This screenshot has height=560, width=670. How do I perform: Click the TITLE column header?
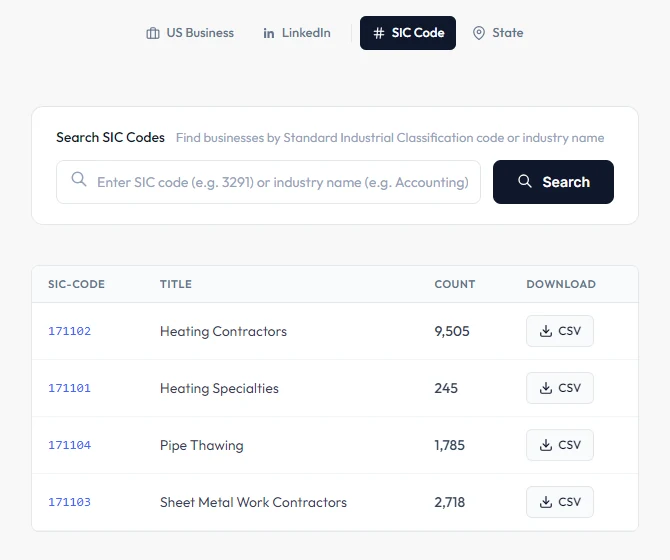[x=176, y=284]
